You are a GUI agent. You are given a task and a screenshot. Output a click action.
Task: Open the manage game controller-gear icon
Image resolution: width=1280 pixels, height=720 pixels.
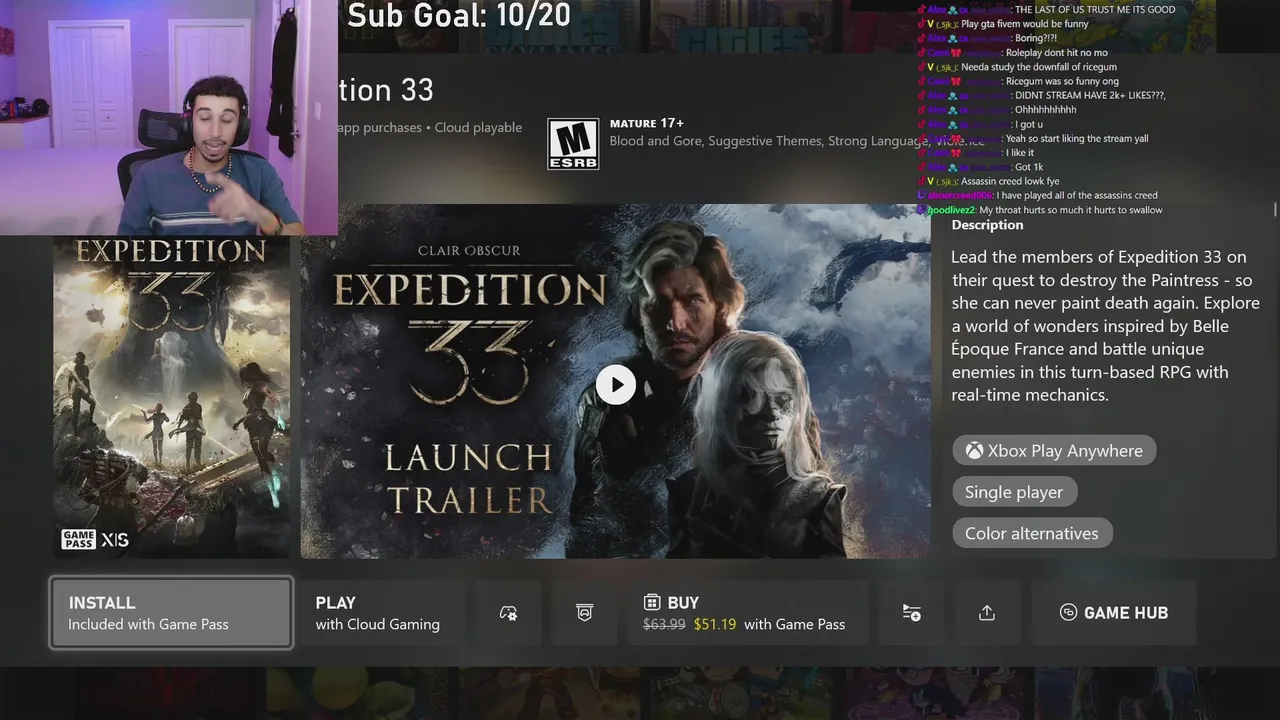coord(508,613)
